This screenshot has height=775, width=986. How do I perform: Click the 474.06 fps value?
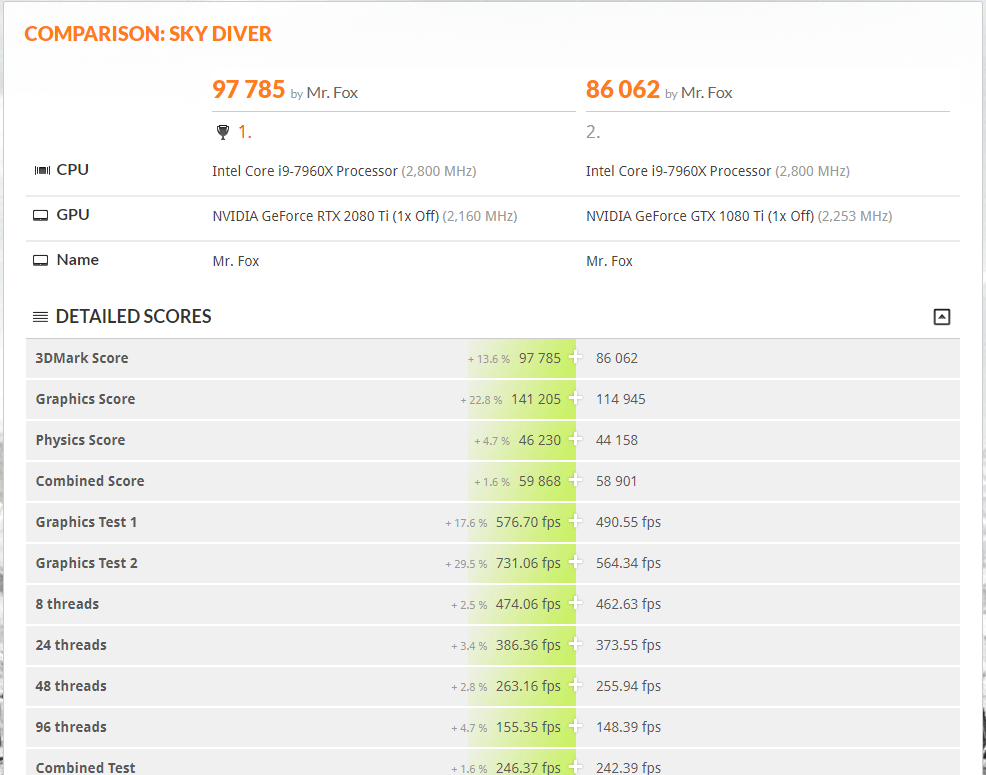tap(528, 604)
